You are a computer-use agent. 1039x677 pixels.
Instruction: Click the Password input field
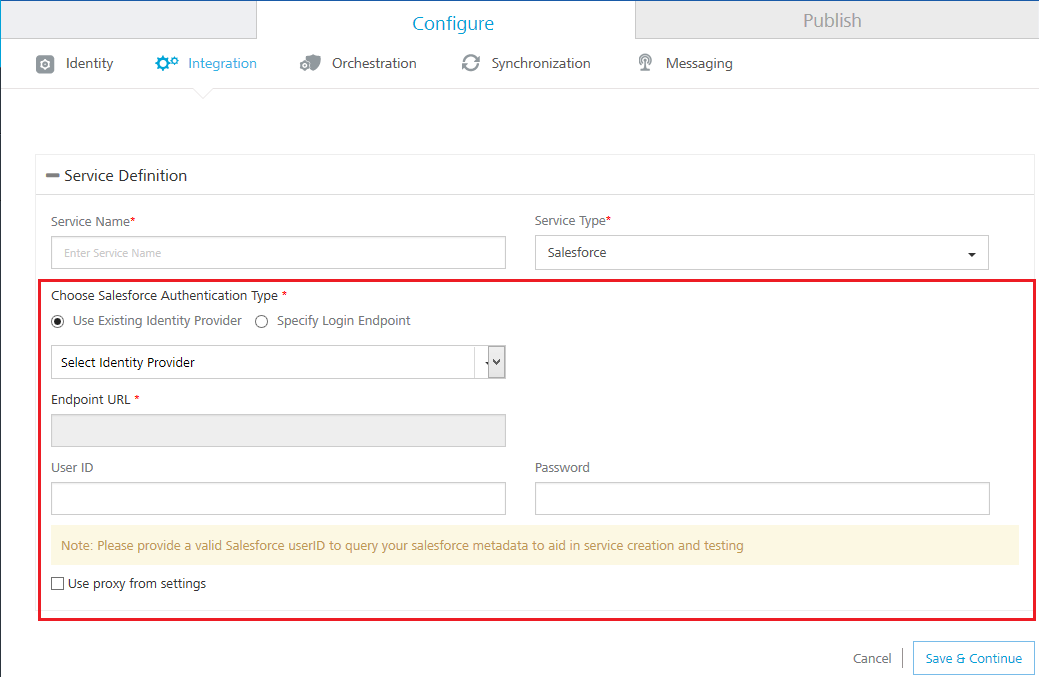[x=762, y=498]
